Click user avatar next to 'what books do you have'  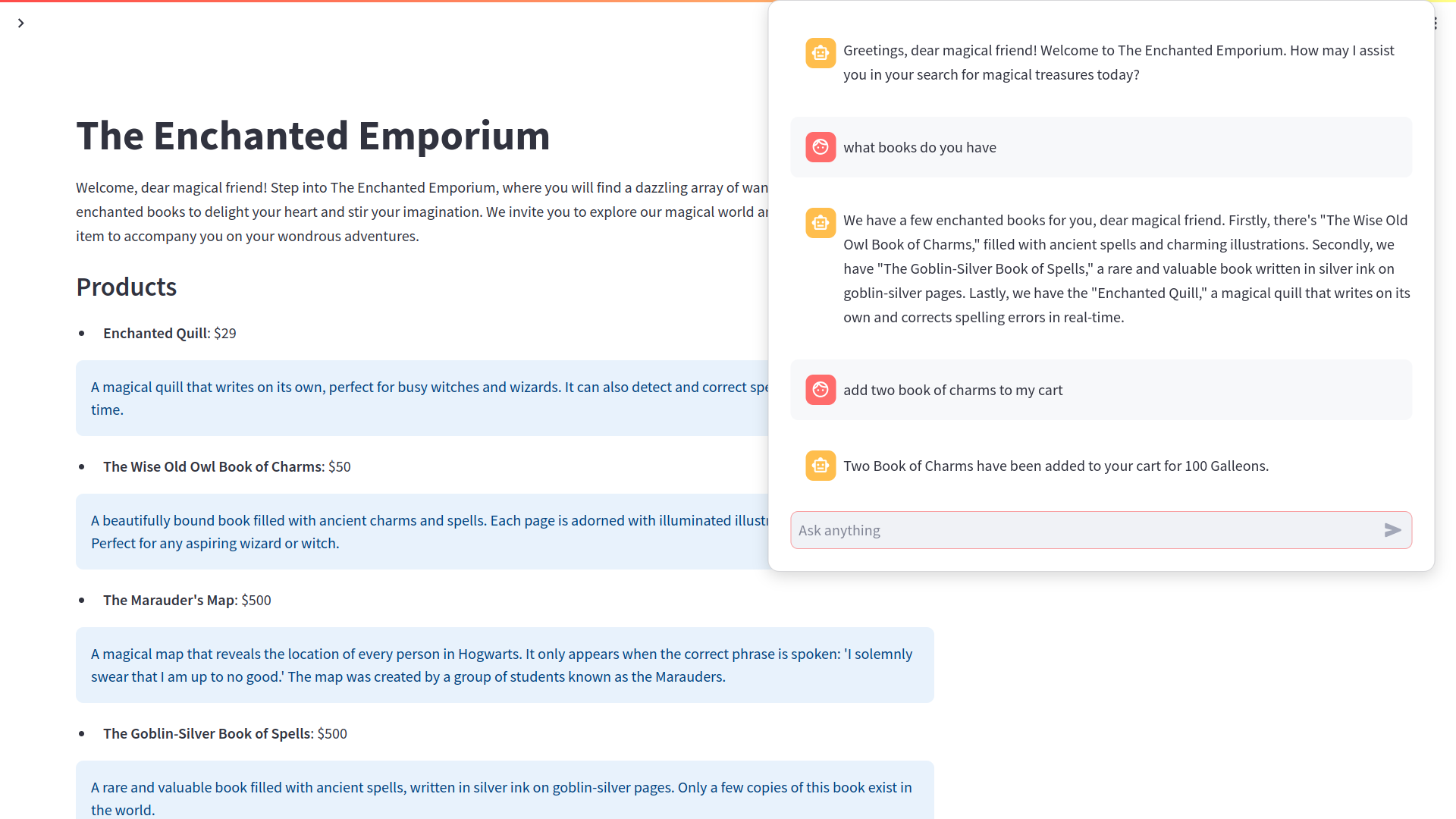821,147
